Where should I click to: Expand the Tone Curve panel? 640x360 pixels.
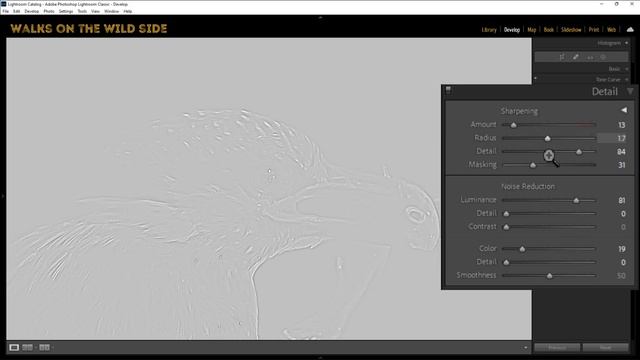pos(627,80)
